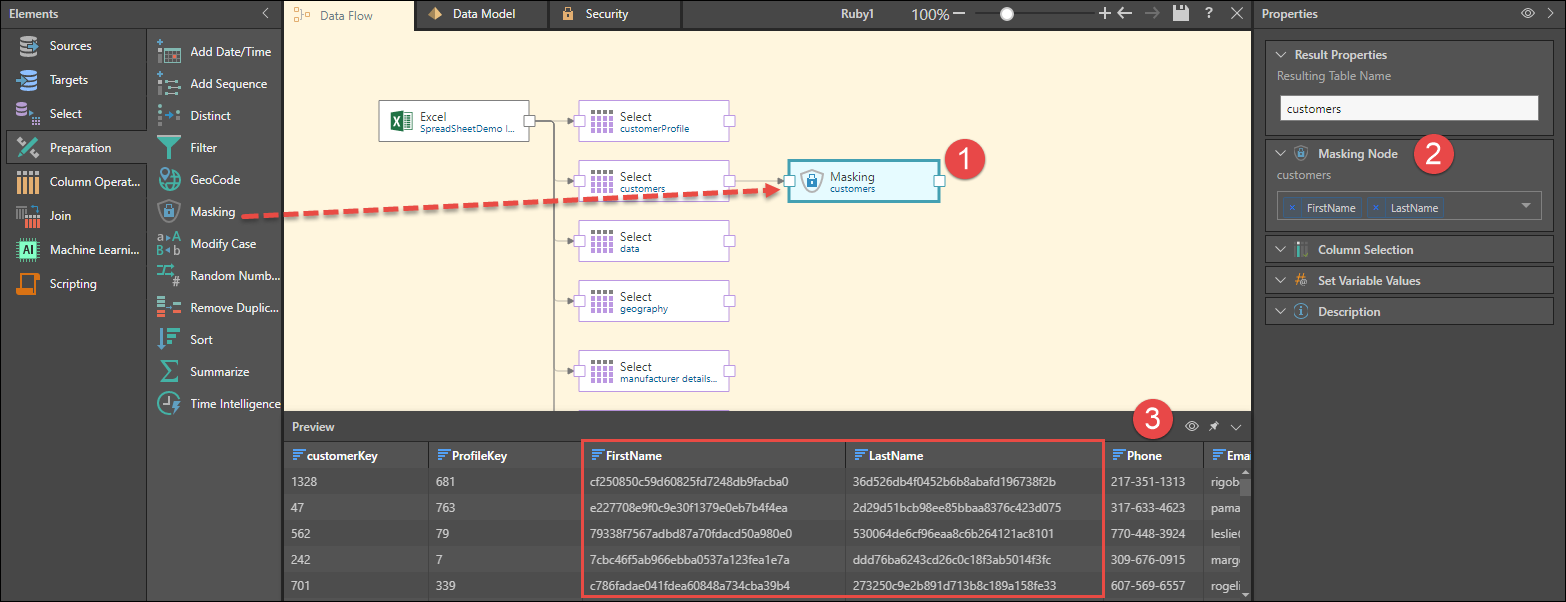Pin the Preview panel
The height and width of the screenshot is (602, 1566).
click(x=1214, y=427)
